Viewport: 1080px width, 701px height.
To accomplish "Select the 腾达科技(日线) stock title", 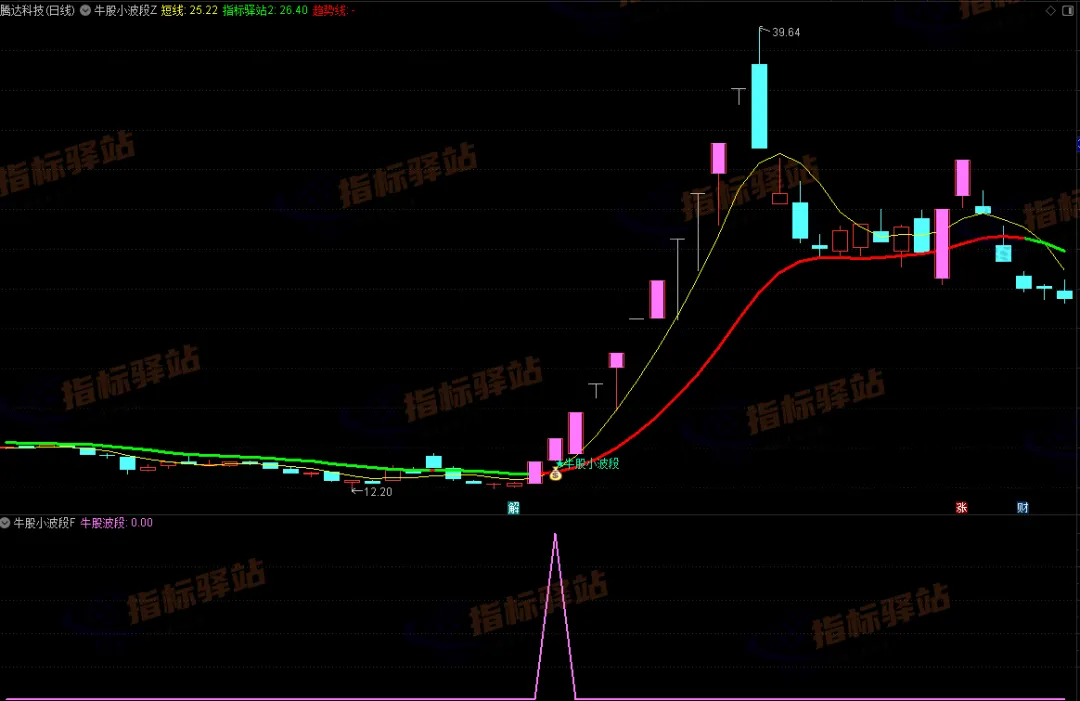I will [37, 10].
